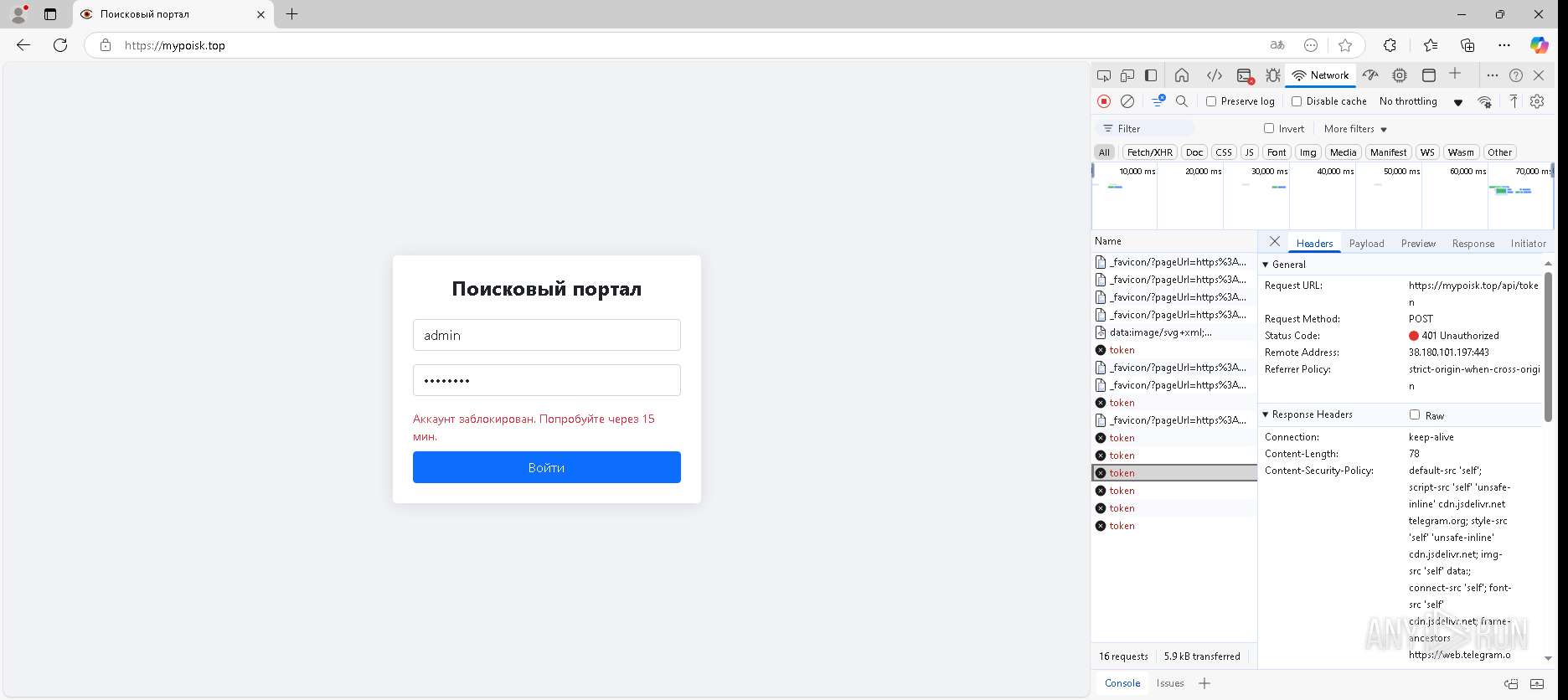Filter requests by Img type
Viewport: 1568px width, 700px height.
click(x=1308, y=152)
